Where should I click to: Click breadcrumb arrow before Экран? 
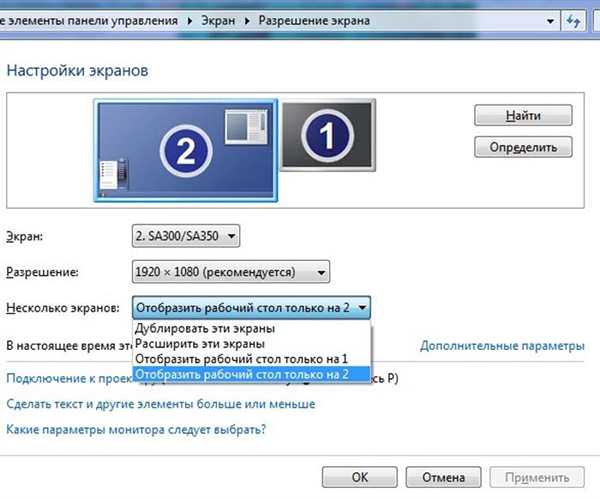[x=190, y=21]
